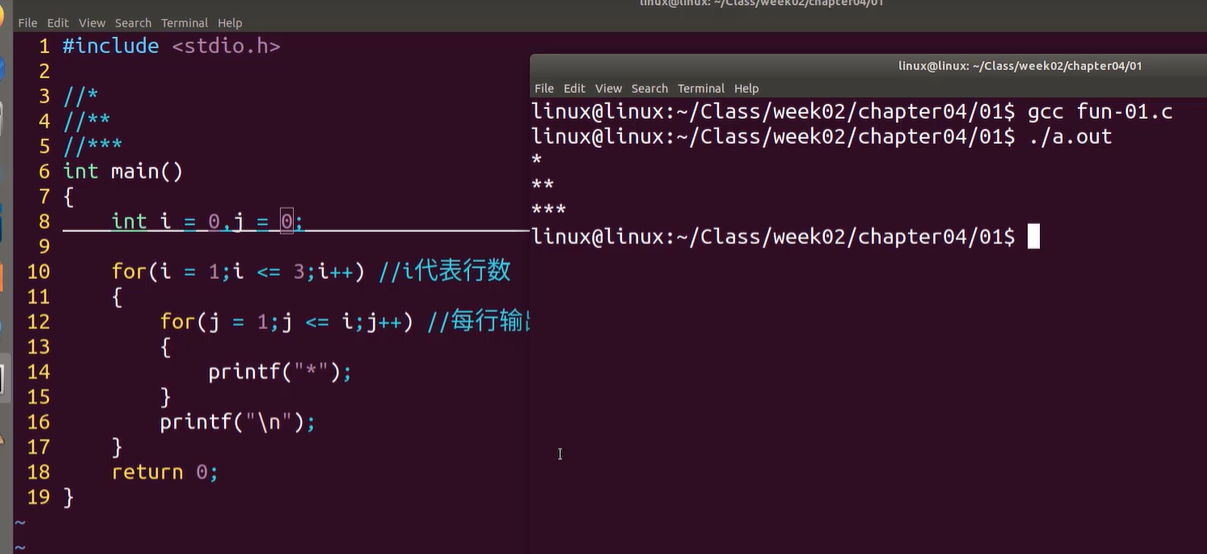Click the "return 0;" statement in the code

click(165, 472)
